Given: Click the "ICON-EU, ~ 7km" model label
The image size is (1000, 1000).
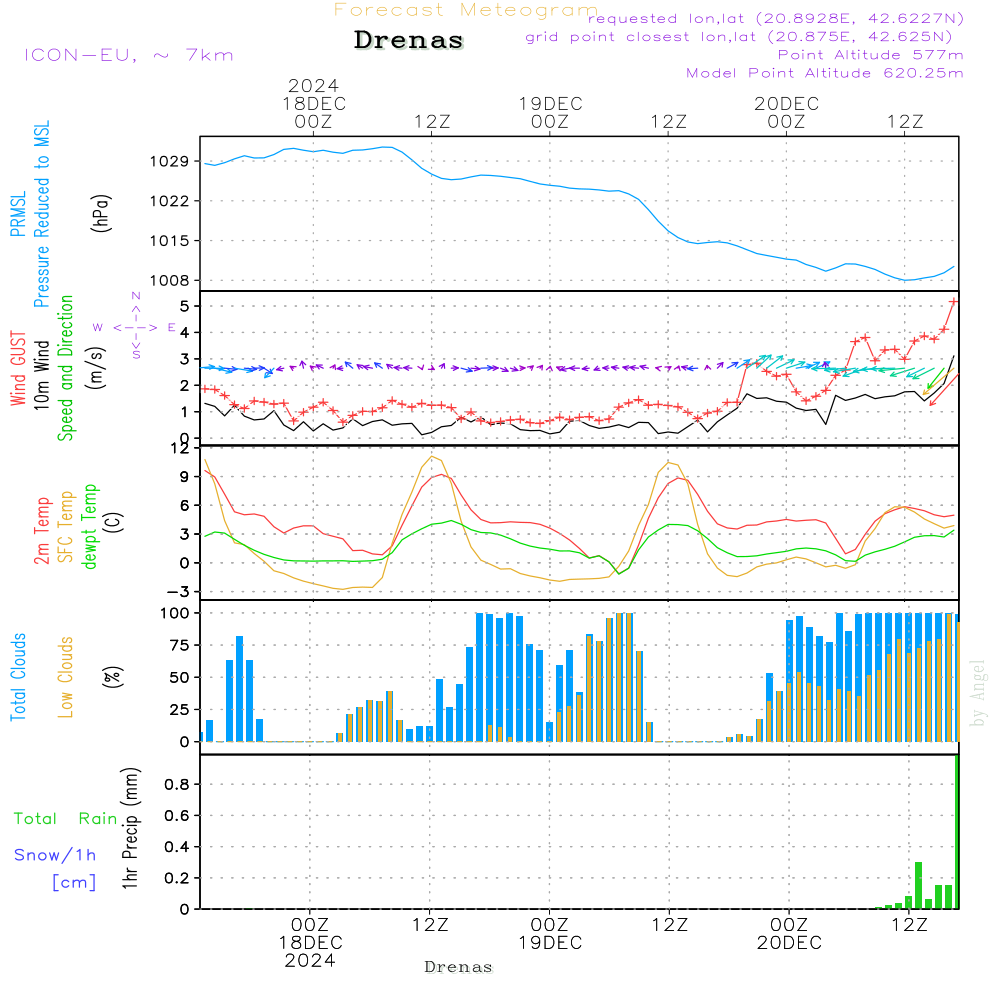Looking at the screenshot, I should tap(129, 55).
